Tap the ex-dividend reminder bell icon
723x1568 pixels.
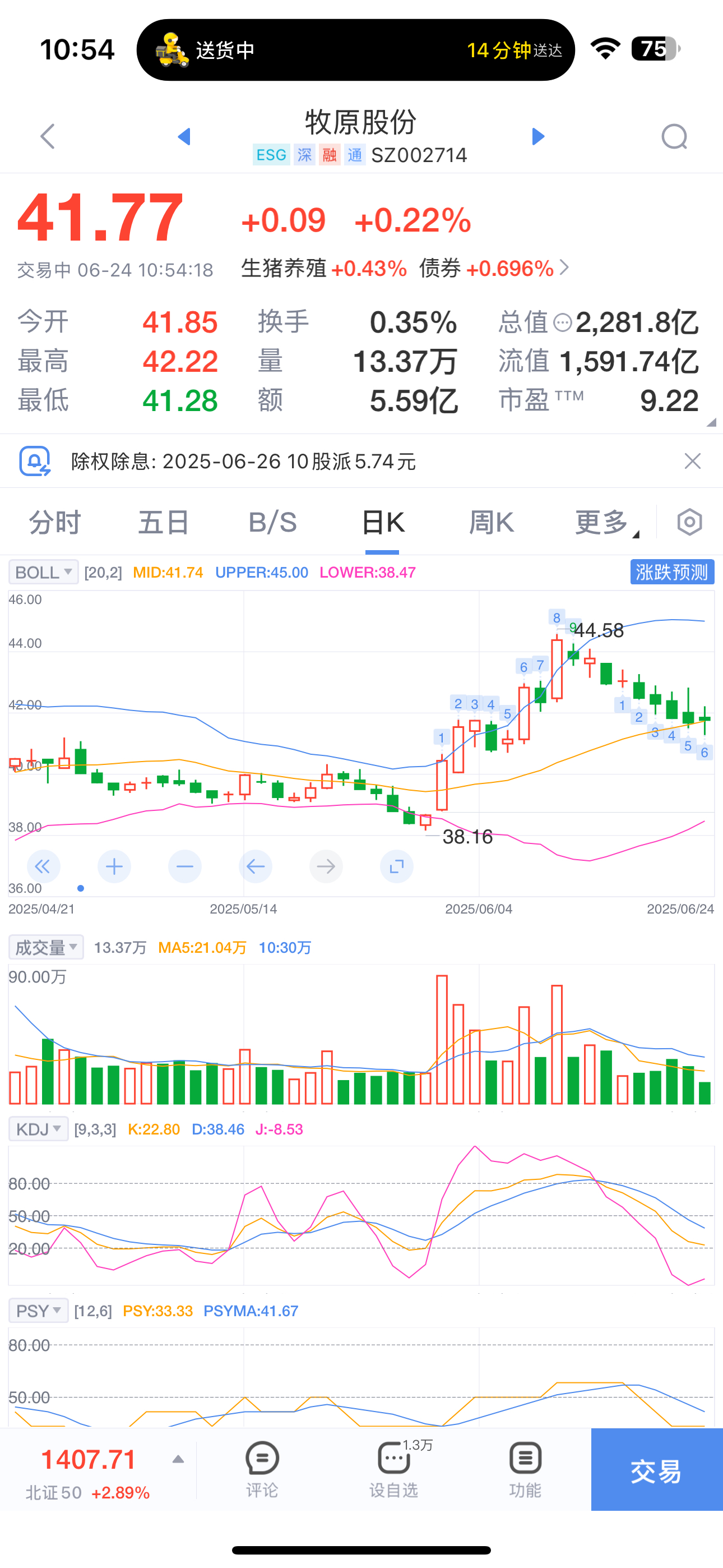coord(35,461)
